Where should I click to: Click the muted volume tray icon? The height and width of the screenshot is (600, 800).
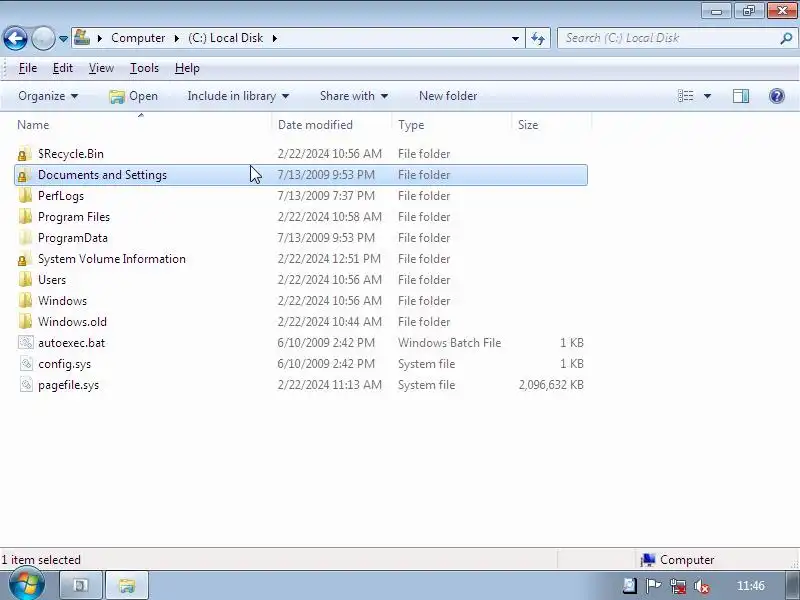702,586
